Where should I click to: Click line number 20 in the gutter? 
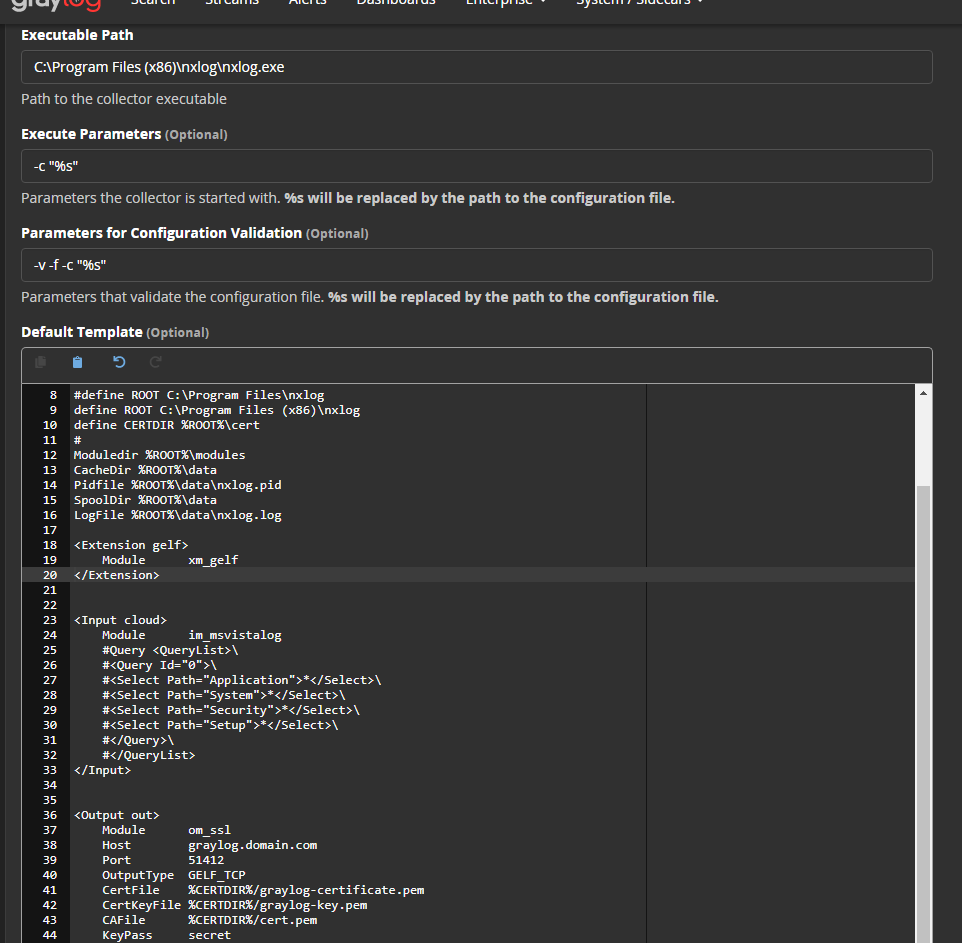click(50, 575)
